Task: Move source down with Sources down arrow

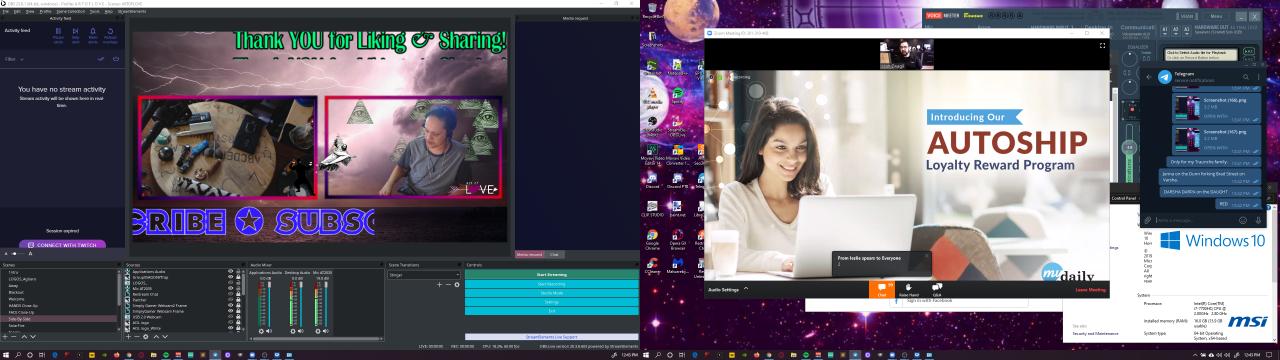Action: click(x=165, y=336)
